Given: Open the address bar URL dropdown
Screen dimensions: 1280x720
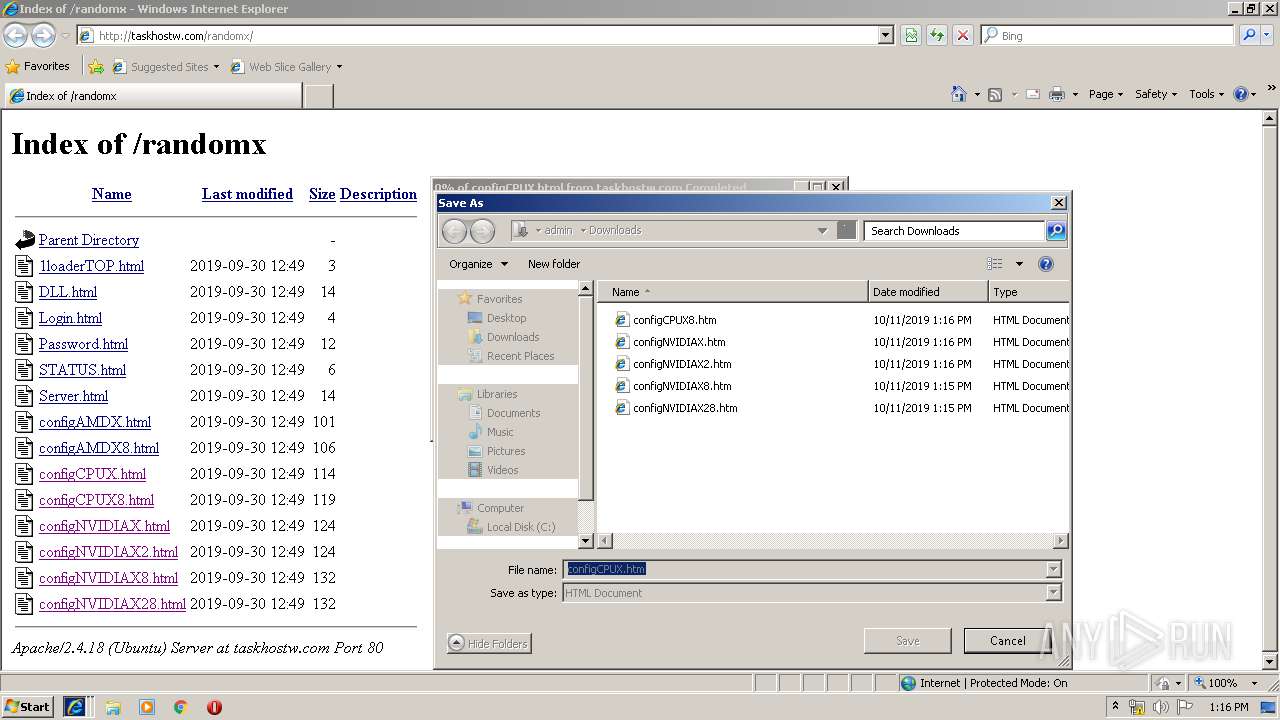Looking at the screenshot, I should (885, 35).
